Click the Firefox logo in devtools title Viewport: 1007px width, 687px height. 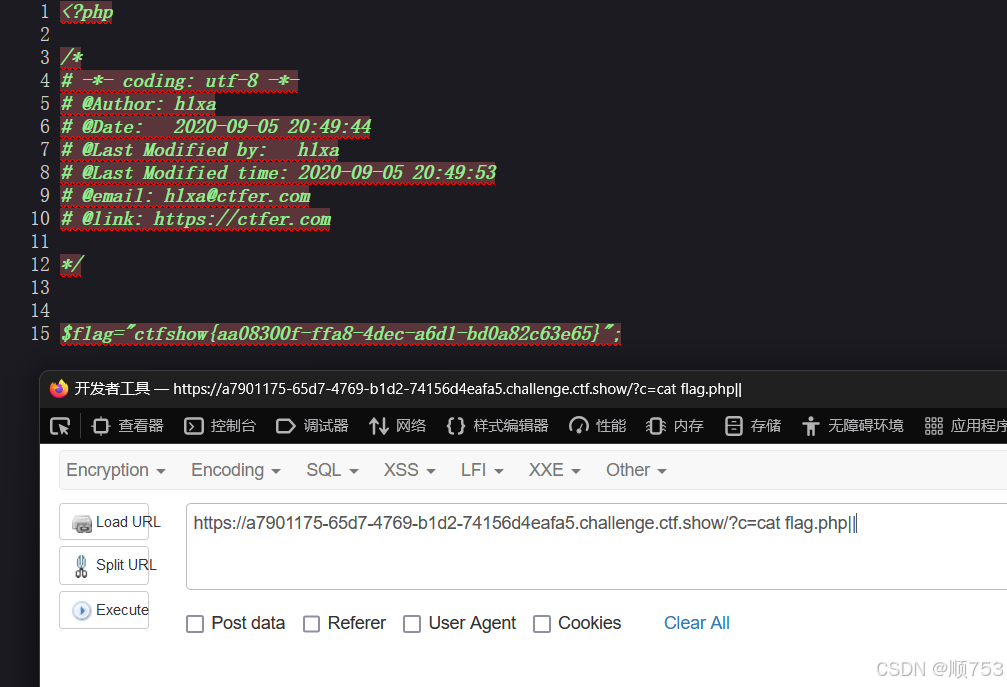coord(59,388)
